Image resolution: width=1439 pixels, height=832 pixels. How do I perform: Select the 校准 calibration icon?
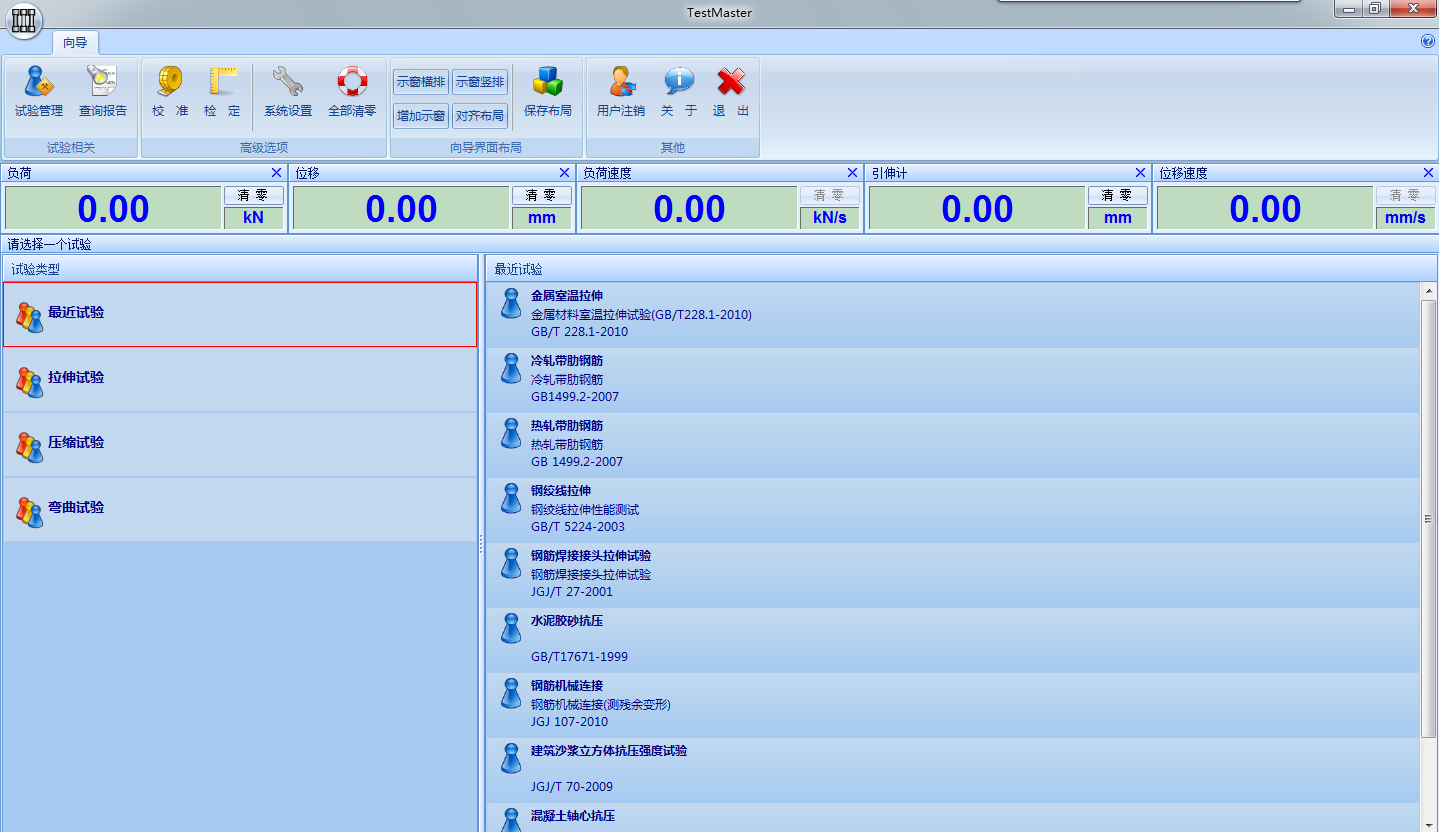[x=169, y=91]
